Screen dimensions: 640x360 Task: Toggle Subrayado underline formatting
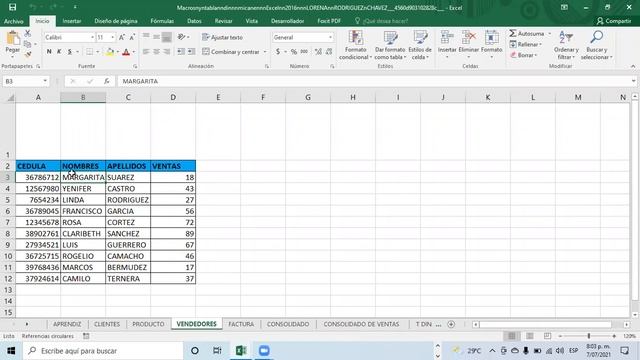(70, 51)
